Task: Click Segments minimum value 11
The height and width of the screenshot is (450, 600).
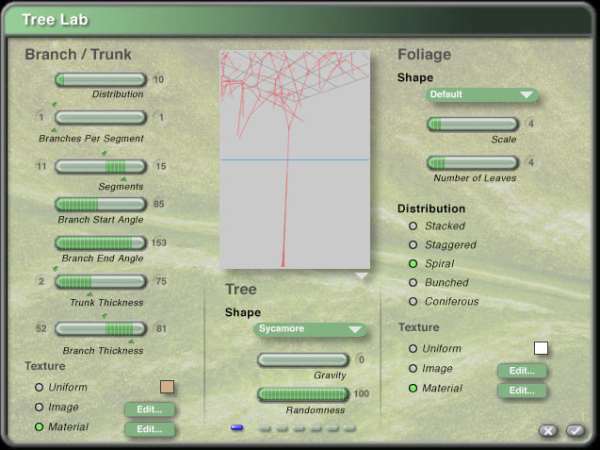Action: [41, 166]
